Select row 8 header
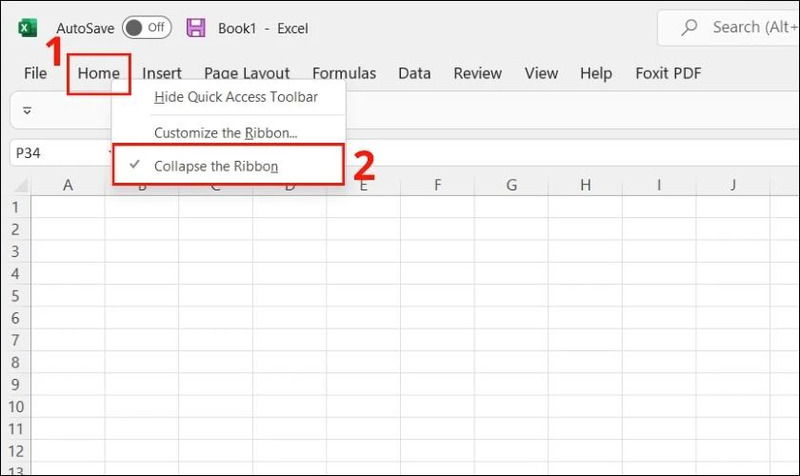Image resolution: width=800 pixels, height=476 pixels. [15, 362]
